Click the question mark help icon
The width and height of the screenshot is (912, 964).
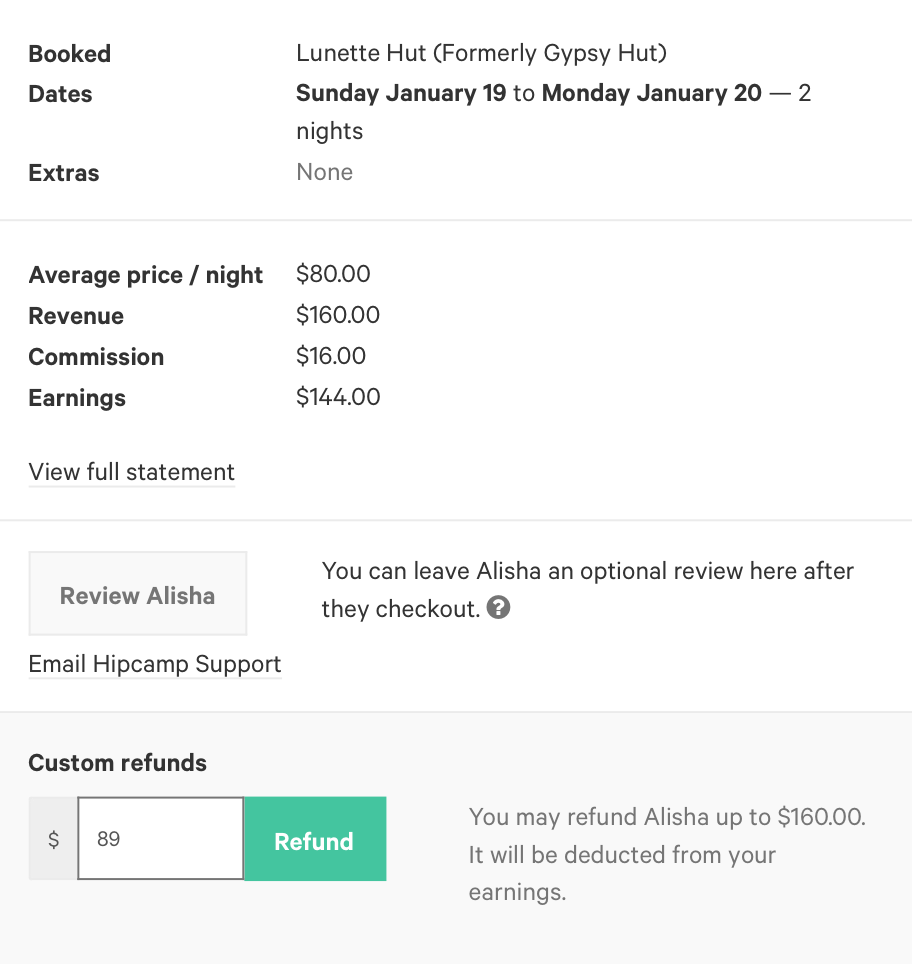tap(498, 608)
